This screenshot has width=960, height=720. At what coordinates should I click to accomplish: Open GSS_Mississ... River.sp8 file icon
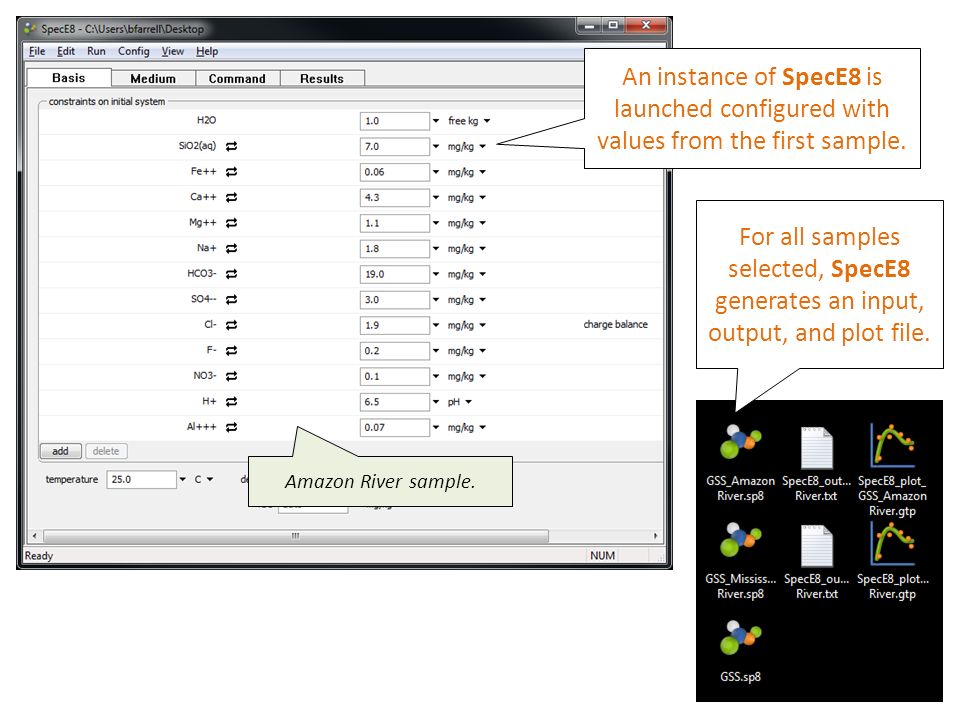click(x=741, y=539)
